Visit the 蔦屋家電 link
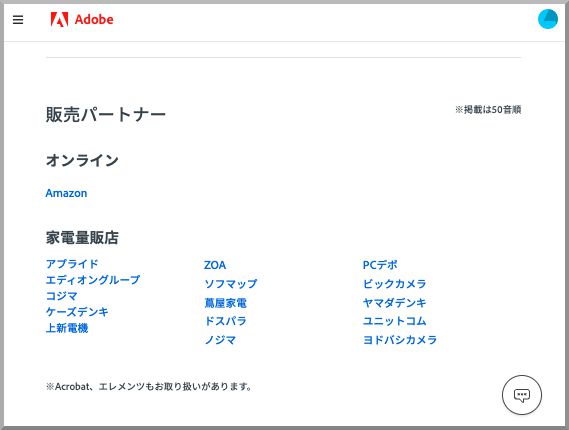This screenshot has width=569, height=430. tap(225, 303)
